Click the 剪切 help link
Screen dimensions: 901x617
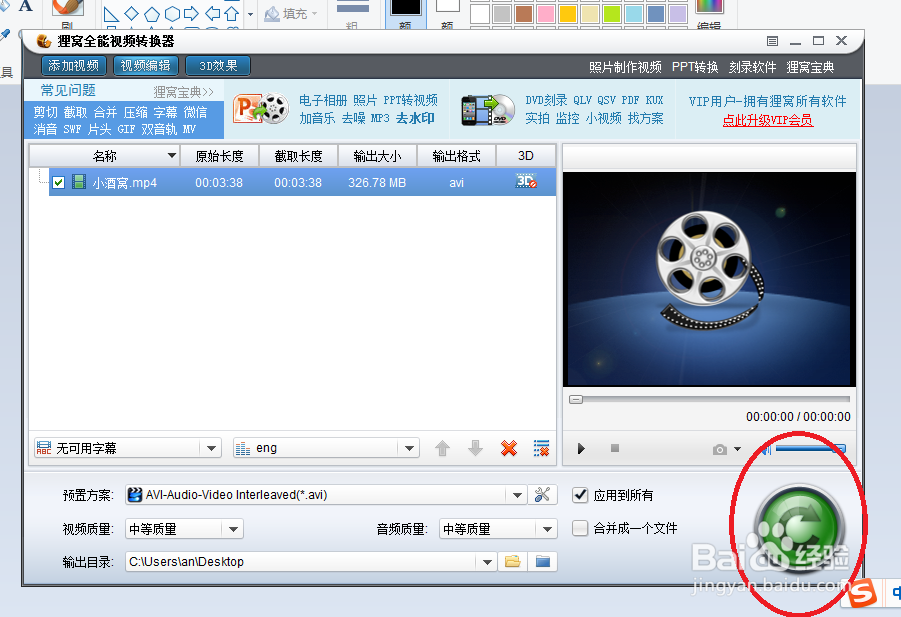45,112
